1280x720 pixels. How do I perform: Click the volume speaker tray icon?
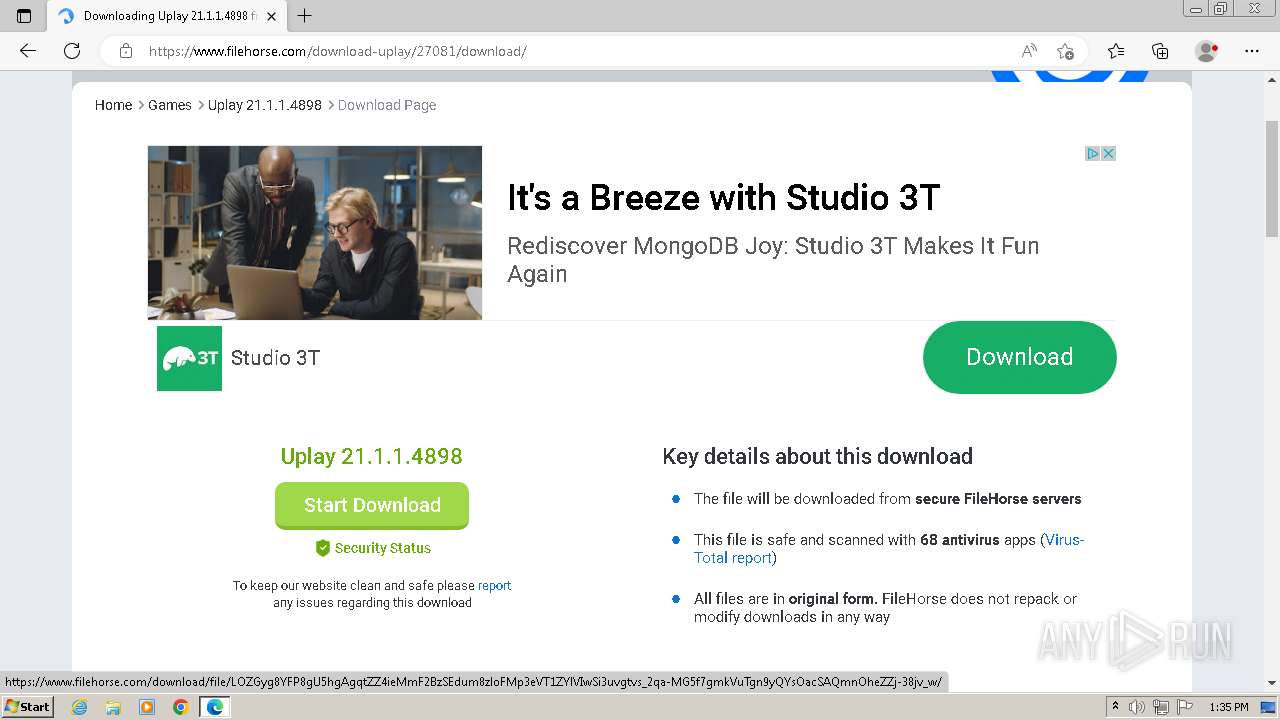[1136, 707]
